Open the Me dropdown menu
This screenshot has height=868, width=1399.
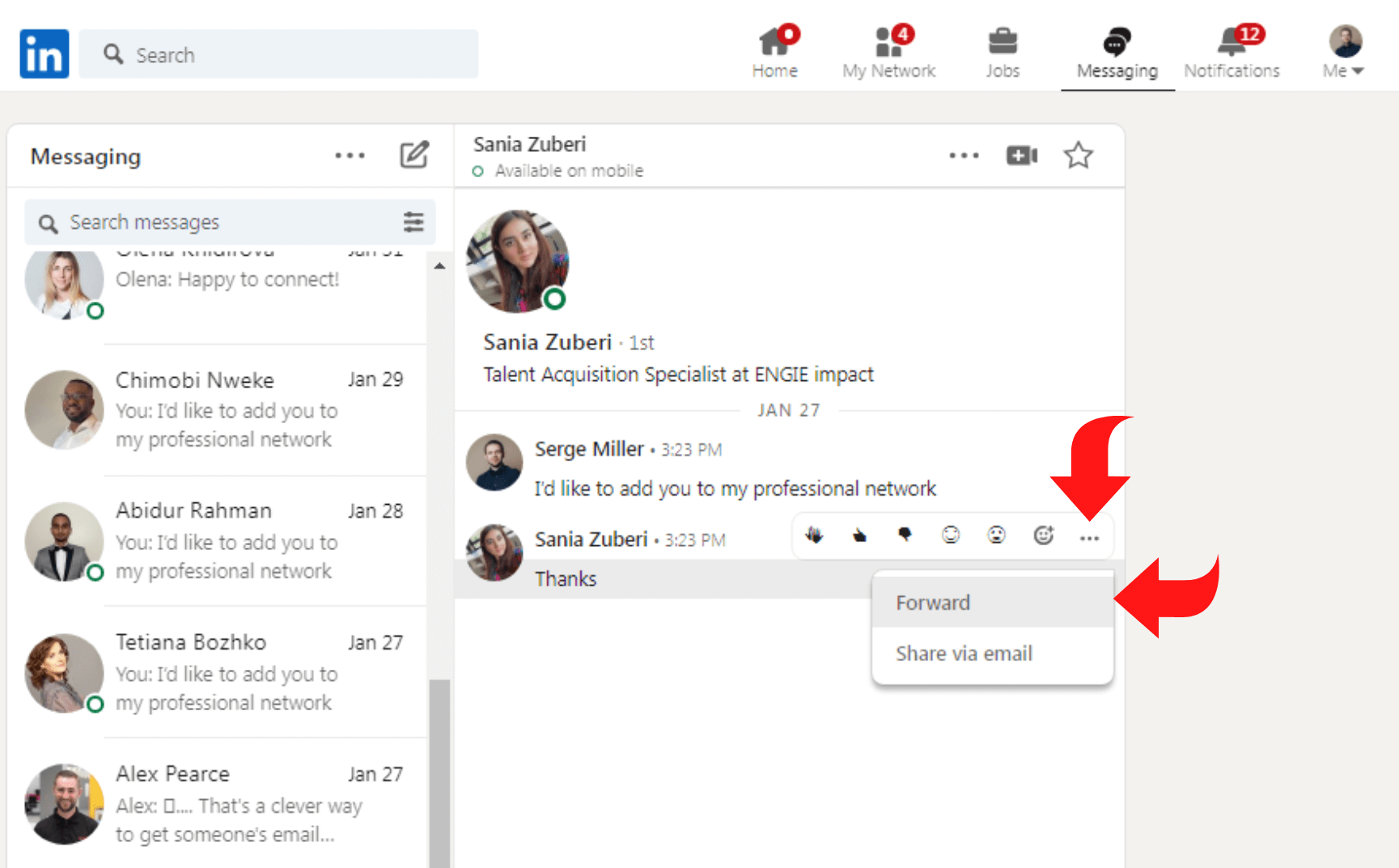[1342, 50]
